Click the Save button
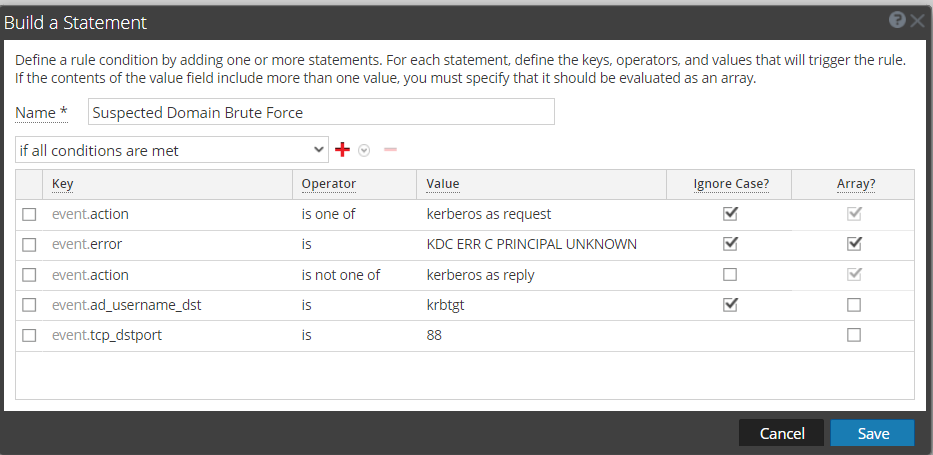Image resolution: width=933 pixels, height=455 pixels. coord(872,433)
